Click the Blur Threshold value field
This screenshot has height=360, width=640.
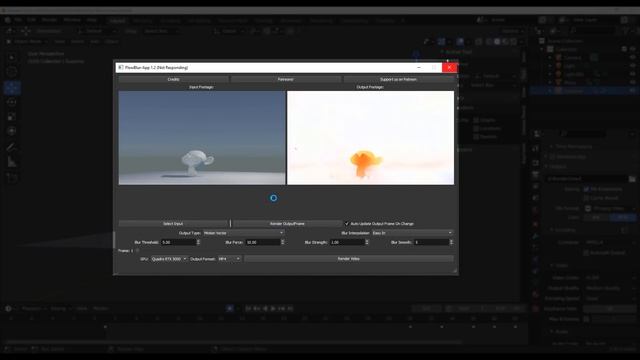click(x=178, y=242)
